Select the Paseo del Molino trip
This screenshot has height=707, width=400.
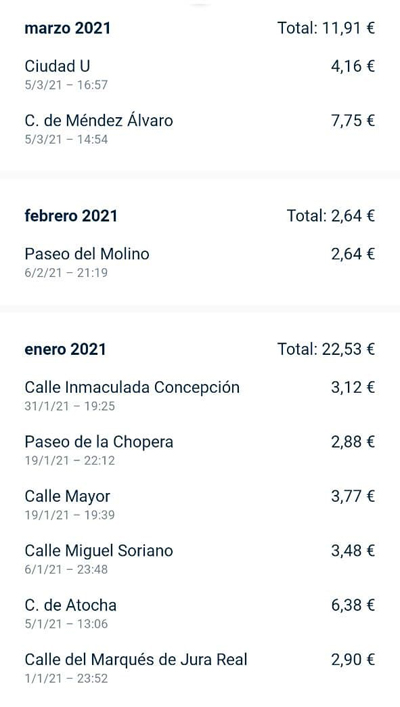click(x=200, y=262)
